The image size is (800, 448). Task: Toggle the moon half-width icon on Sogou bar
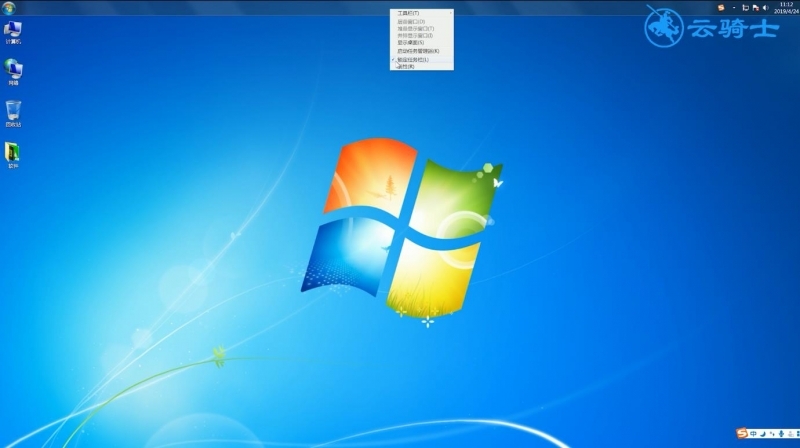[763, 434]
